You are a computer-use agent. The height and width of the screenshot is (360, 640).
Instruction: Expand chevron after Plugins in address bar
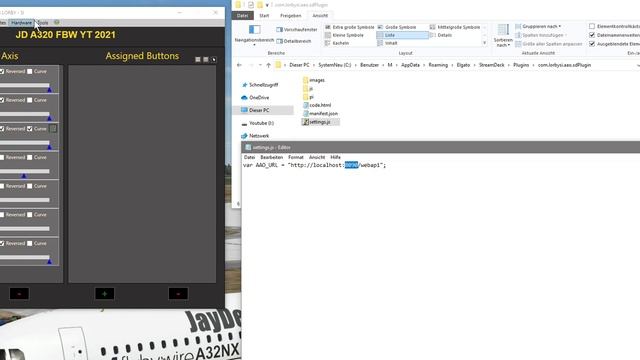pyautogui.click(x=533, y=65)
